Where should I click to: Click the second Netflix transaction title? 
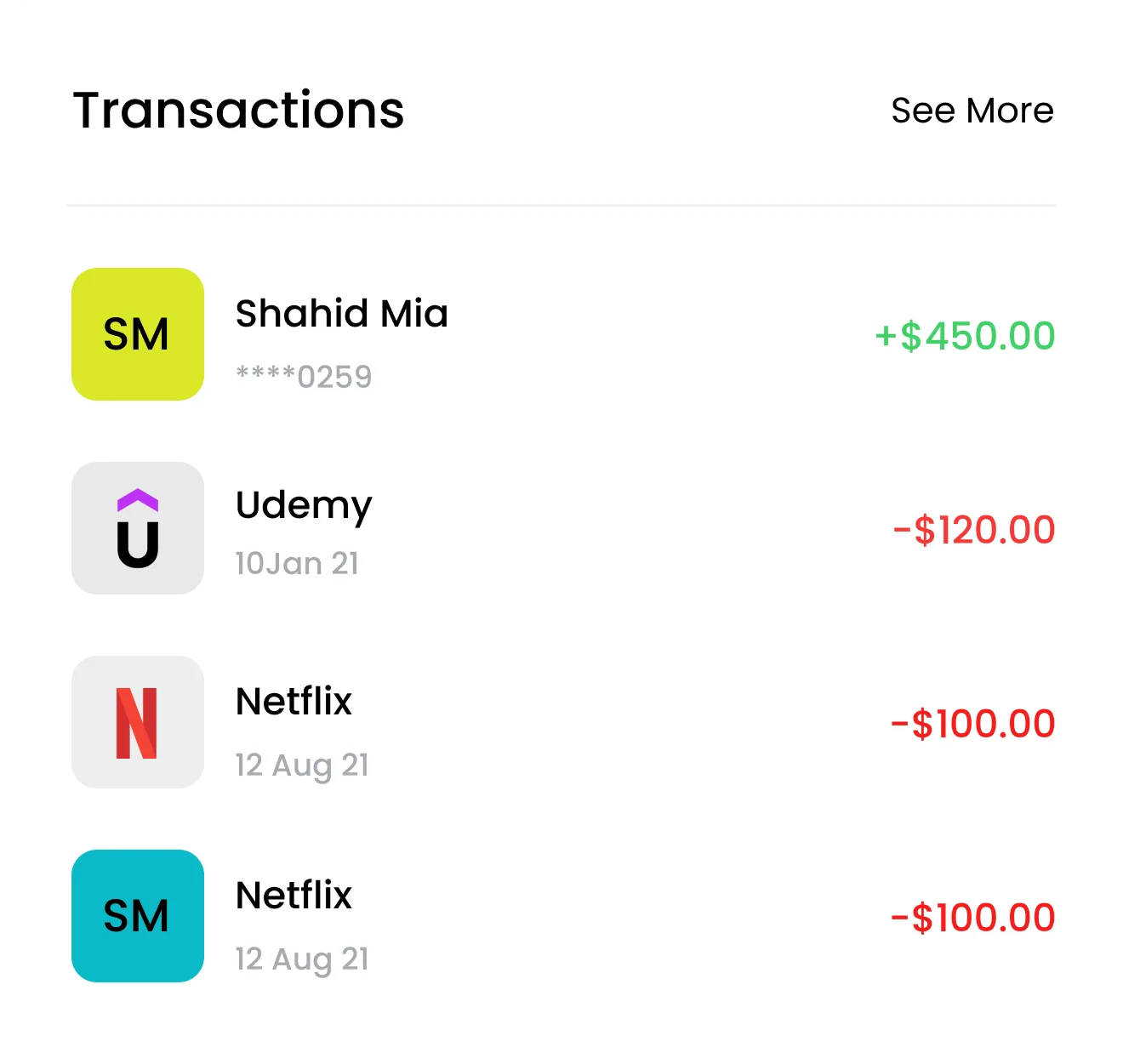[293, 895]
